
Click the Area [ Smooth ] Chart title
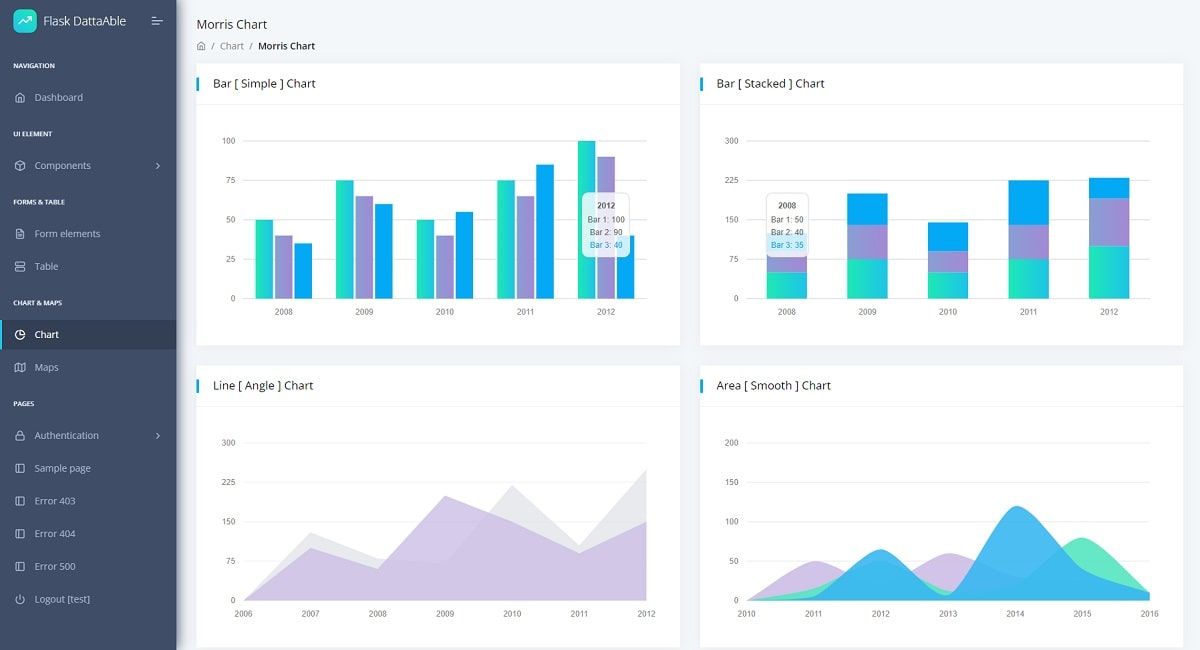click(x=773, y=386)
